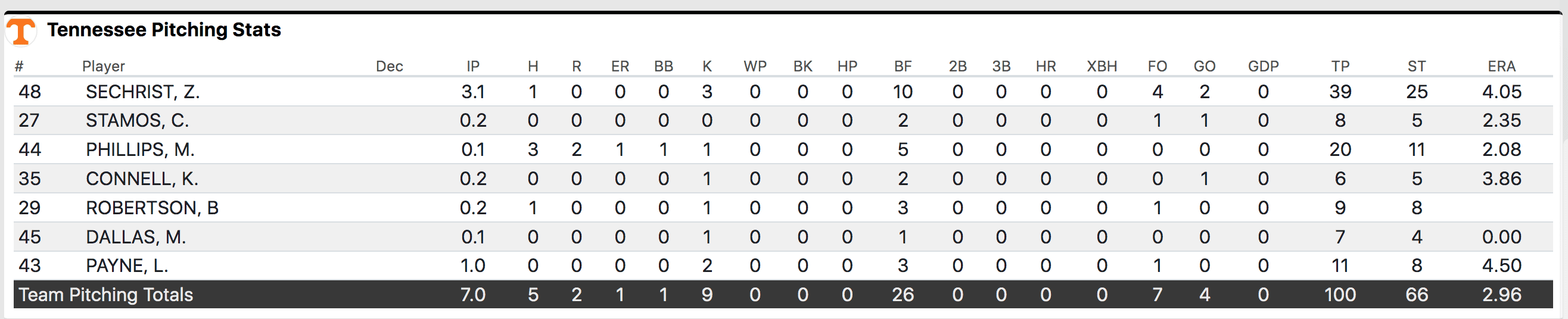
Task: Click the IP column header
Action: 473,66
